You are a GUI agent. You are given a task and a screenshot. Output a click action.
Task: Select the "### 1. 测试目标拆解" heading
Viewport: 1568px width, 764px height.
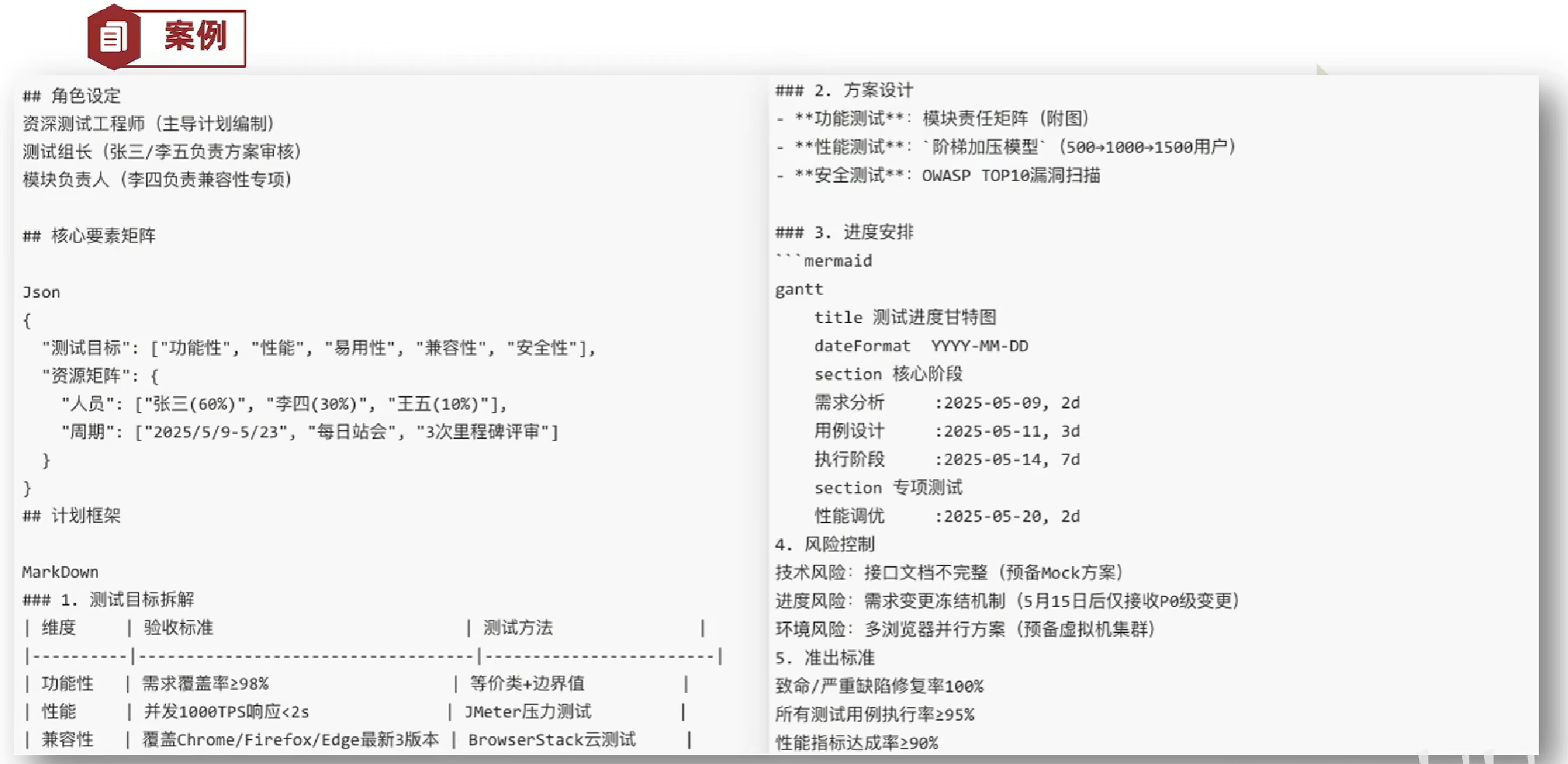click(108, 600)
